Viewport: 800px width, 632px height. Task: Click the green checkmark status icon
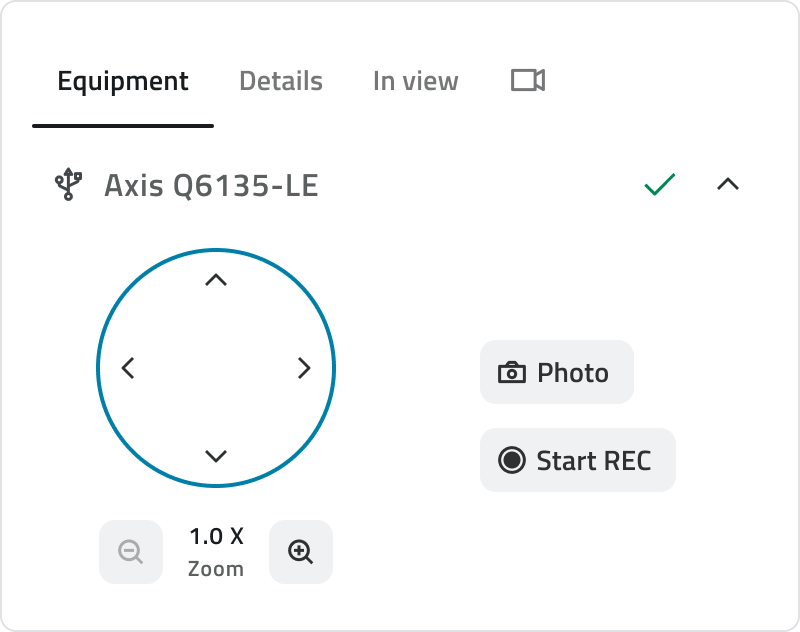[660, 184]
